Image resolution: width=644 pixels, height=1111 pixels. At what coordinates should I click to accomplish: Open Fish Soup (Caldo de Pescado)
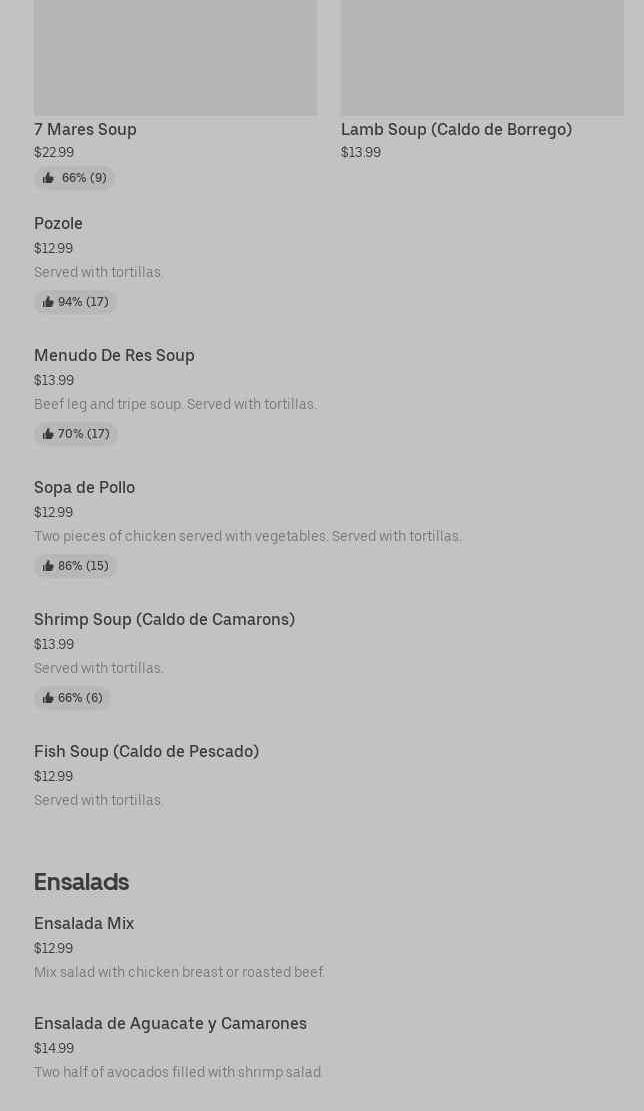[x=146, y=751]
